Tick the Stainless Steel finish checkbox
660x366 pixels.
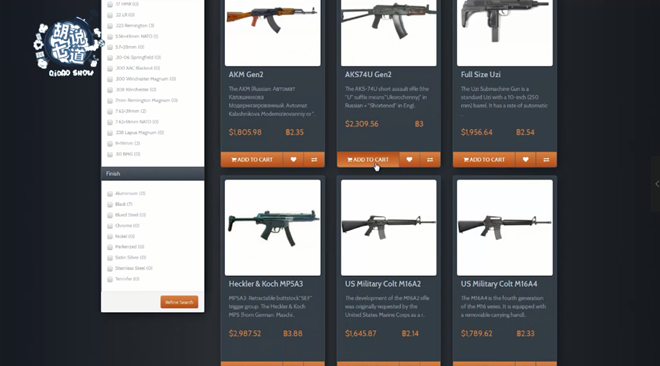point(110,268)
